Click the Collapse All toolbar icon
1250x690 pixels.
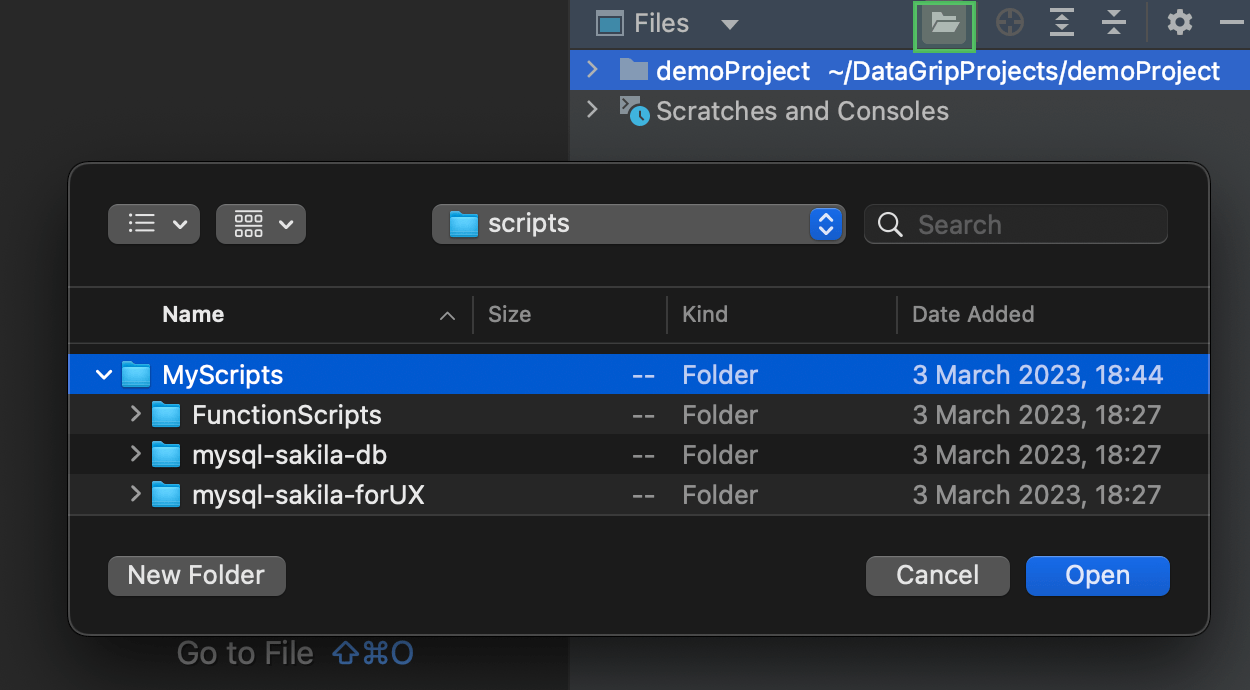1114,23
